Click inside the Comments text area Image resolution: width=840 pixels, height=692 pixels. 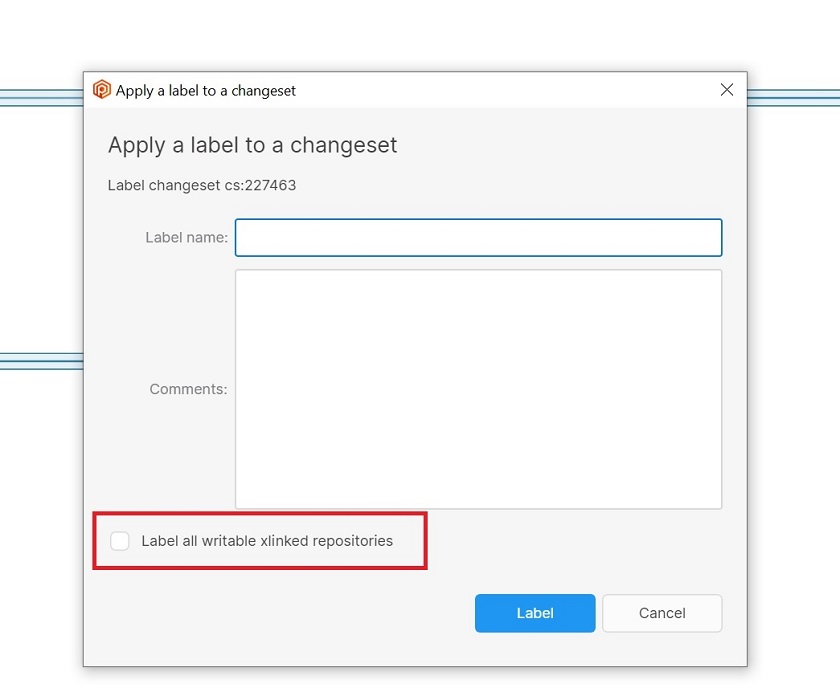[478, 389]
